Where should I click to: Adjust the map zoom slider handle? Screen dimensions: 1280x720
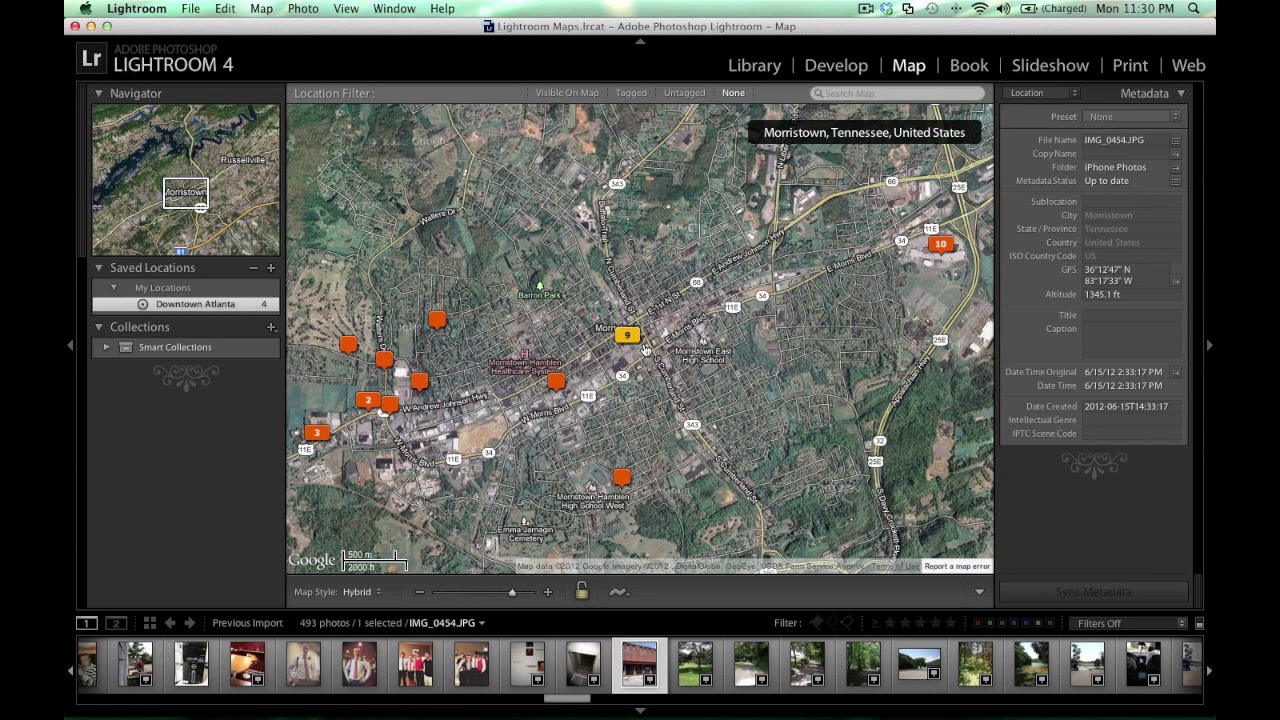coord(512,592)
